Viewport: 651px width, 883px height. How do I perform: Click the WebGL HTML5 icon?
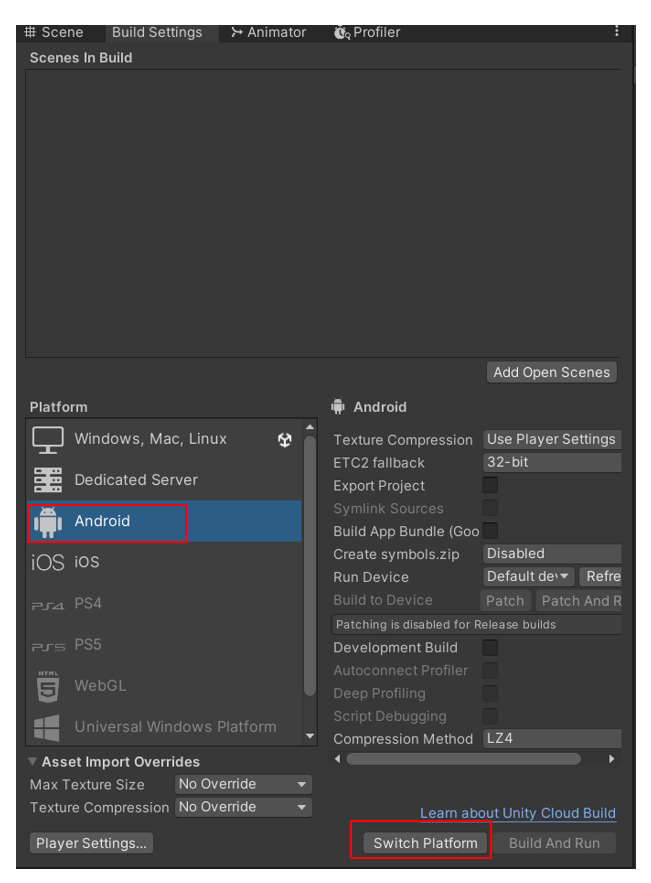click(x=48, y=686)
